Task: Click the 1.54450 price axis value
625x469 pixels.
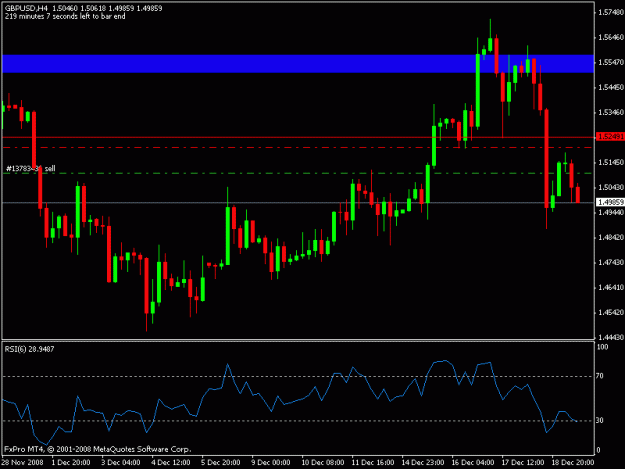Action: (x=611, y=87)
